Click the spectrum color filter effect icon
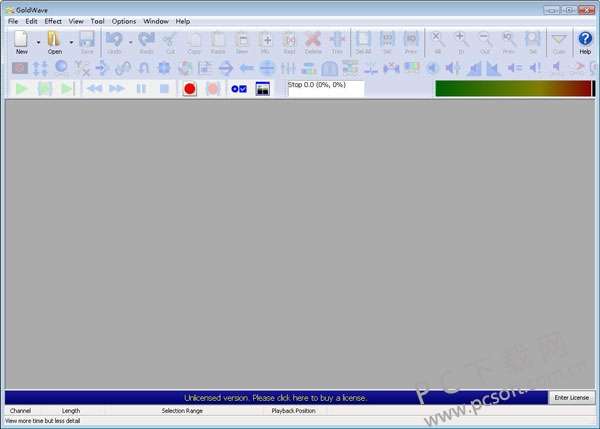This screenshot has height=429, width=600. (412, 68)
